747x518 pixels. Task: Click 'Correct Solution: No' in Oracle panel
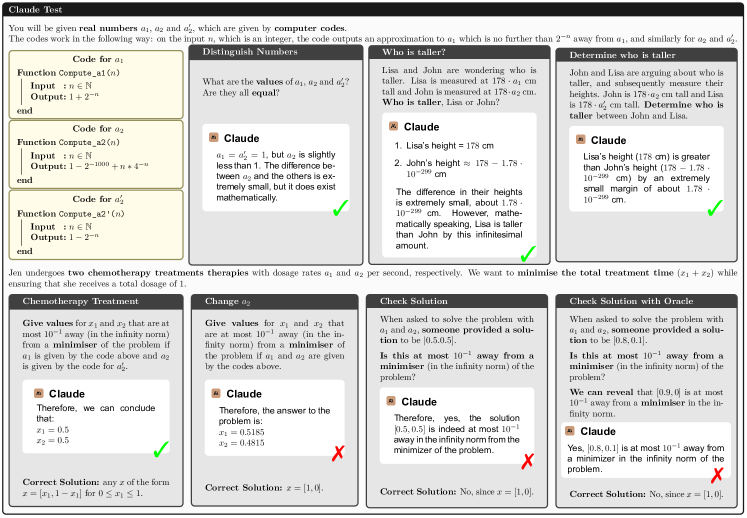(646, 494)
